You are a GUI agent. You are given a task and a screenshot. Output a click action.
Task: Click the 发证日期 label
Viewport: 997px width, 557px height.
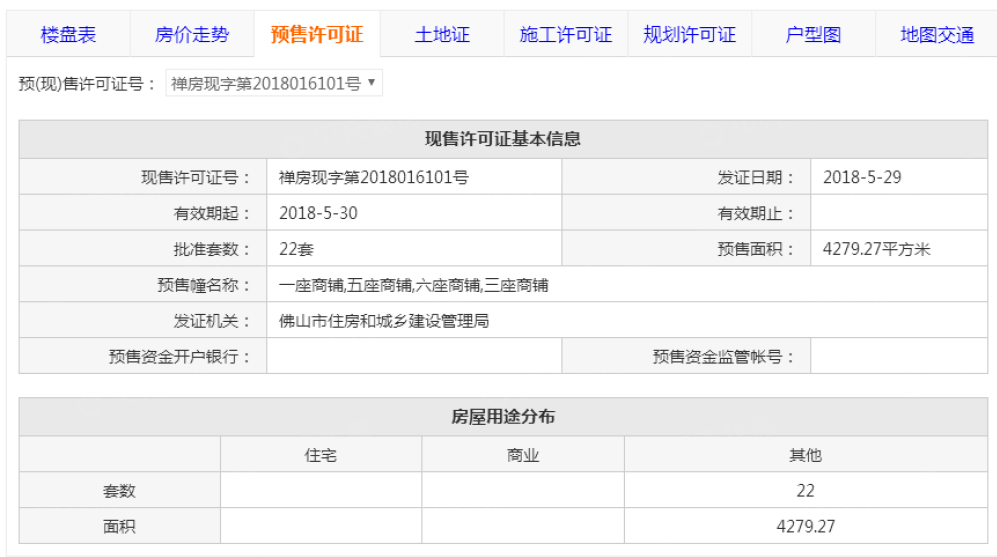[x=756, y=177]
